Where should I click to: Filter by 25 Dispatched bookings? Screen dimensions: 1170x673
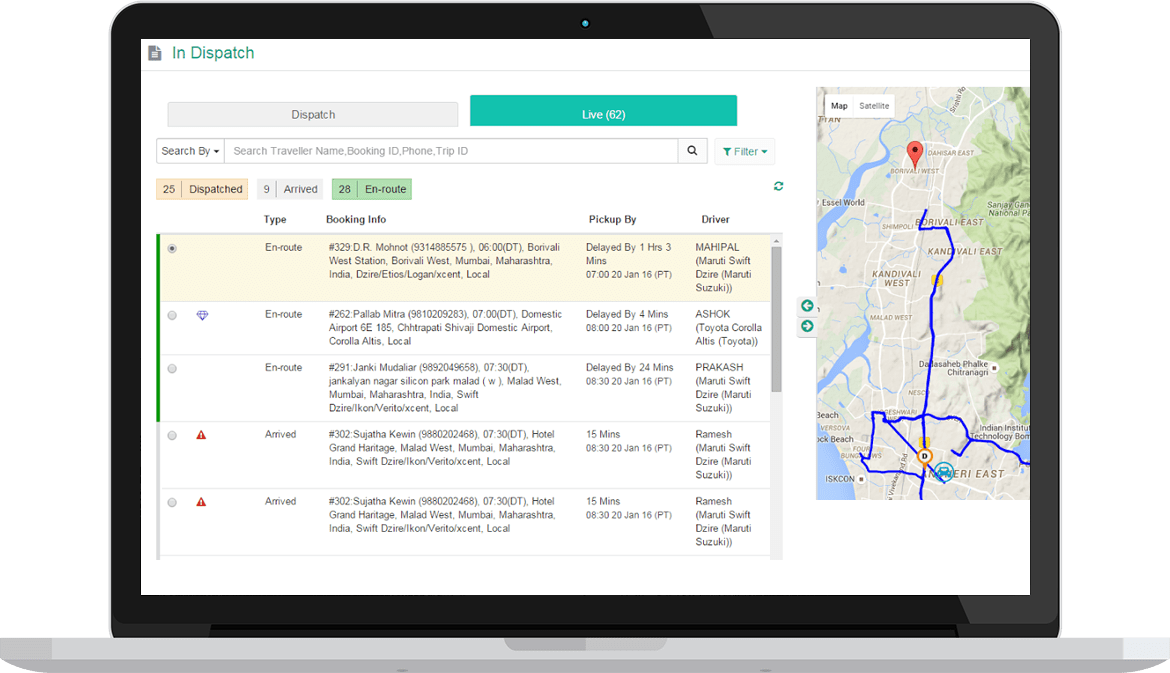click(x=201, y=189)
